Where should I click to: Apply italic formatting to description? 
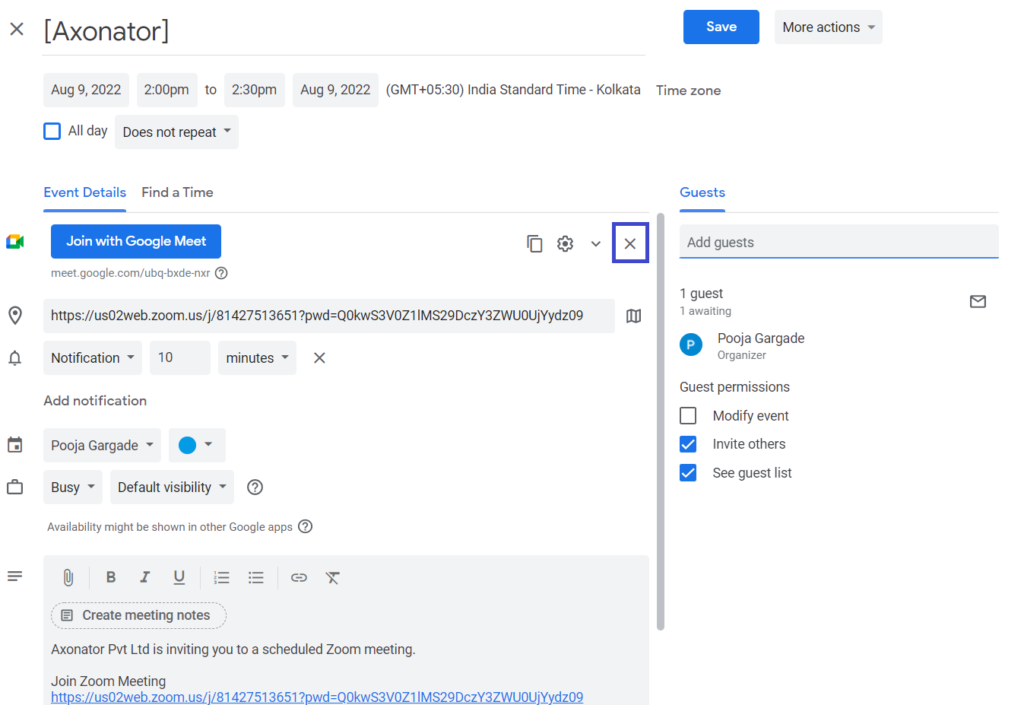click(144, 577)
